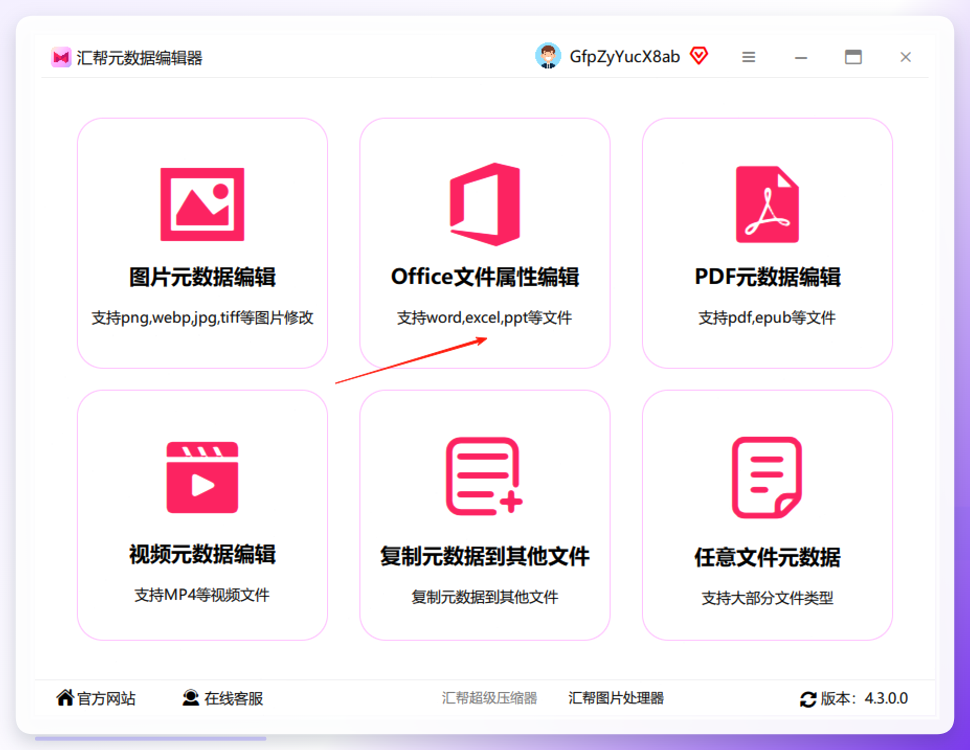Viewport: 970px width, 750px height.
Task: Click the video clapperboard icon
Action: click(202, 477)
